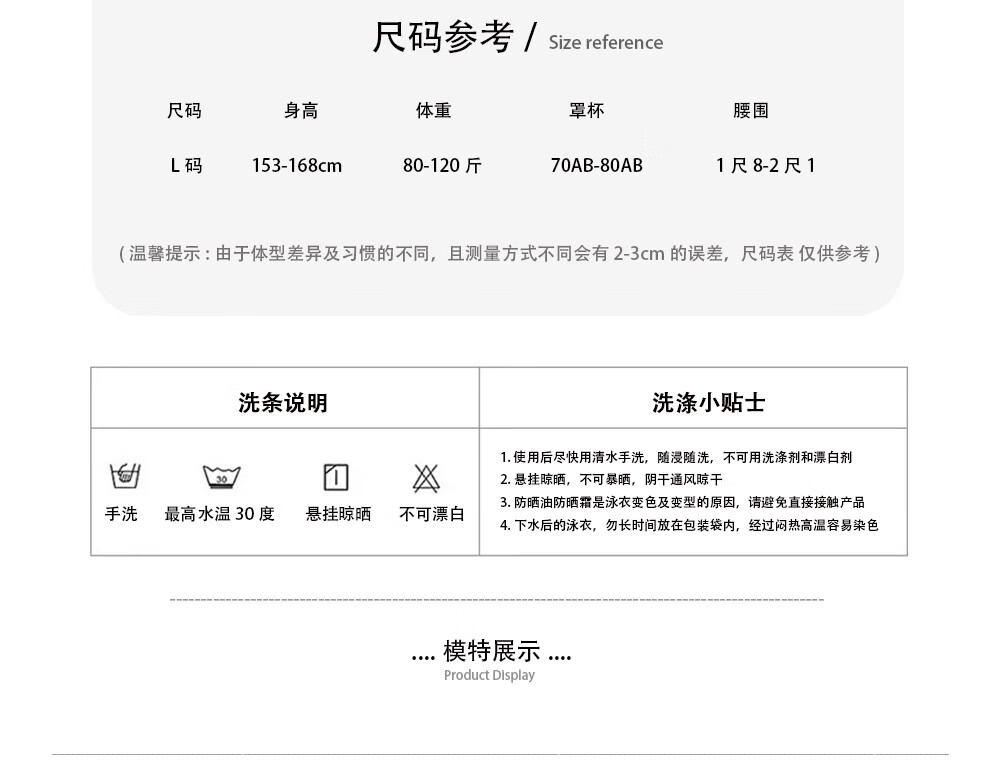The width and height of the screenshot is (990, 762).
Task: Click the 70AB-80AB cup size value
Action: tap(596, 166)
